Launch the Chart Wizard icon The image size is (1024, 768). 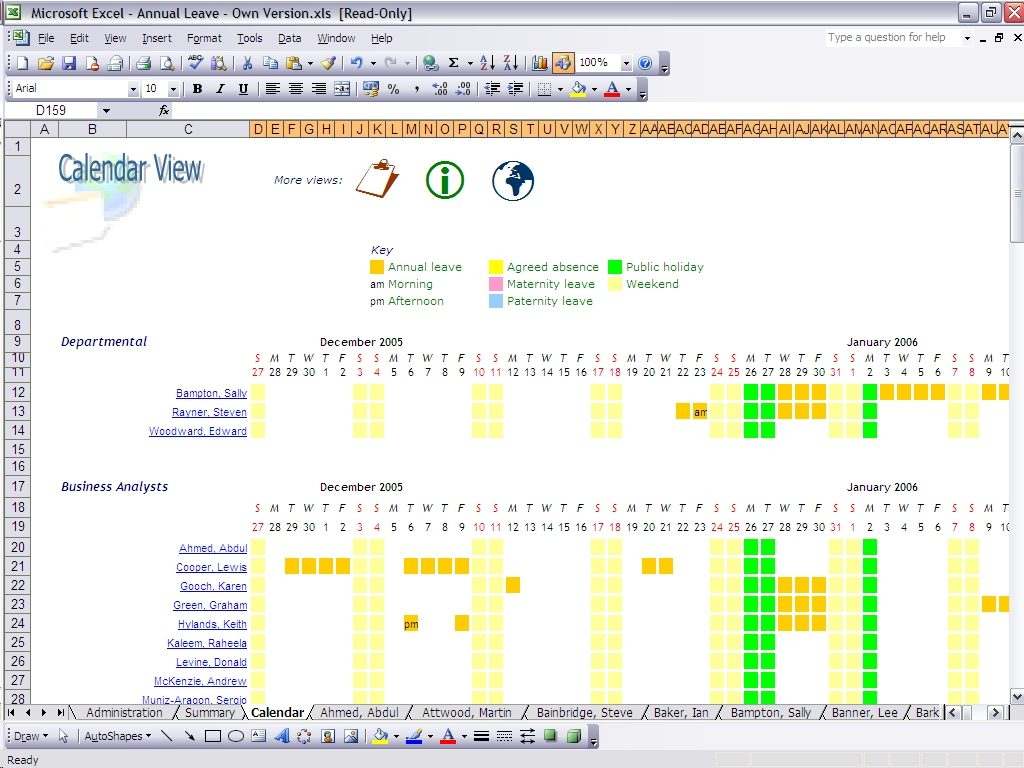[540, 63]
